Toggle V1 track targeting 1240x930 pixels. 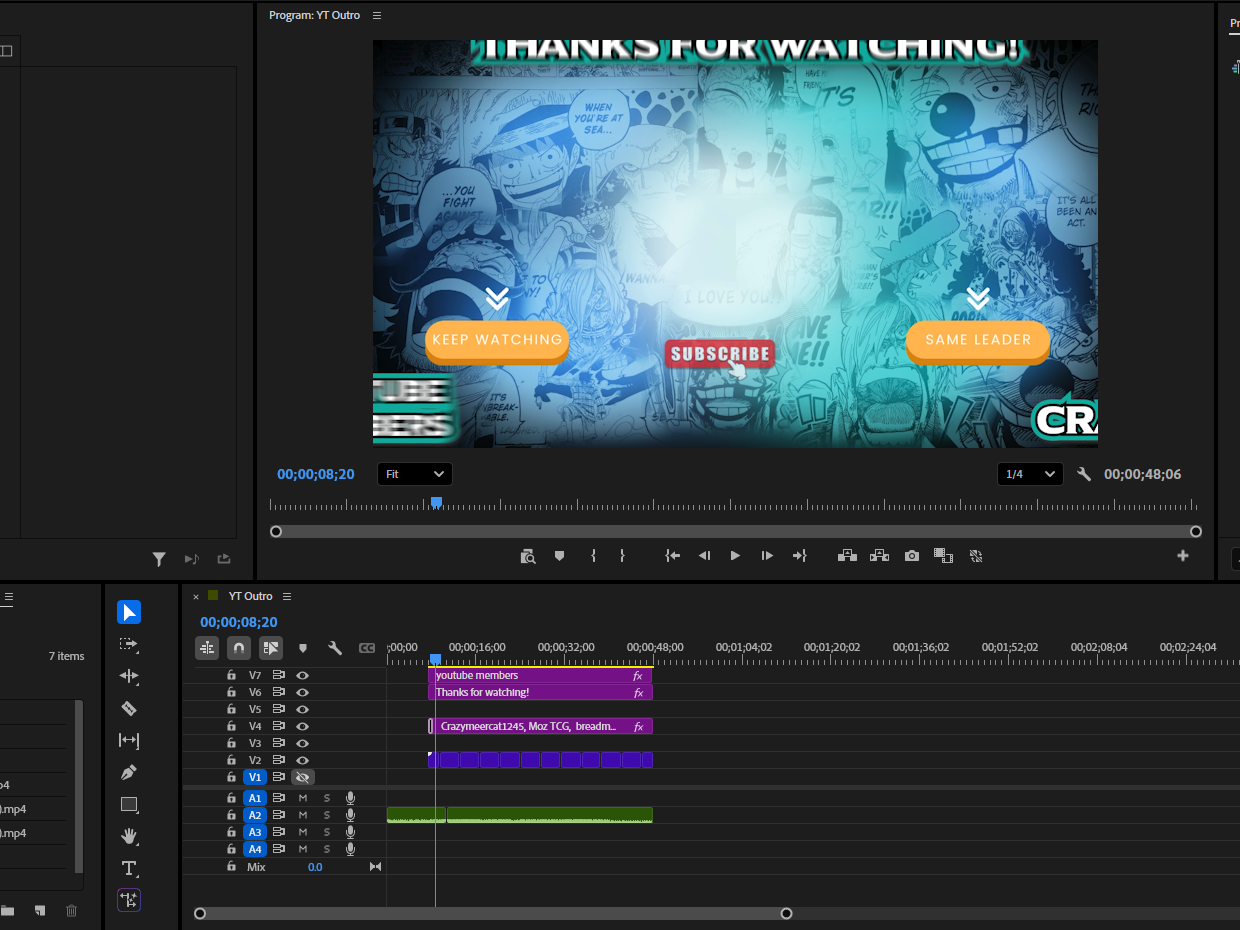click(255, 777)
